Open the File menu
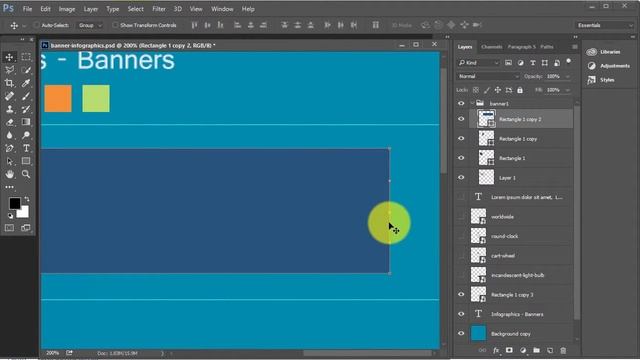The height and width of the screenshot is (360, 640). point(27,9)
